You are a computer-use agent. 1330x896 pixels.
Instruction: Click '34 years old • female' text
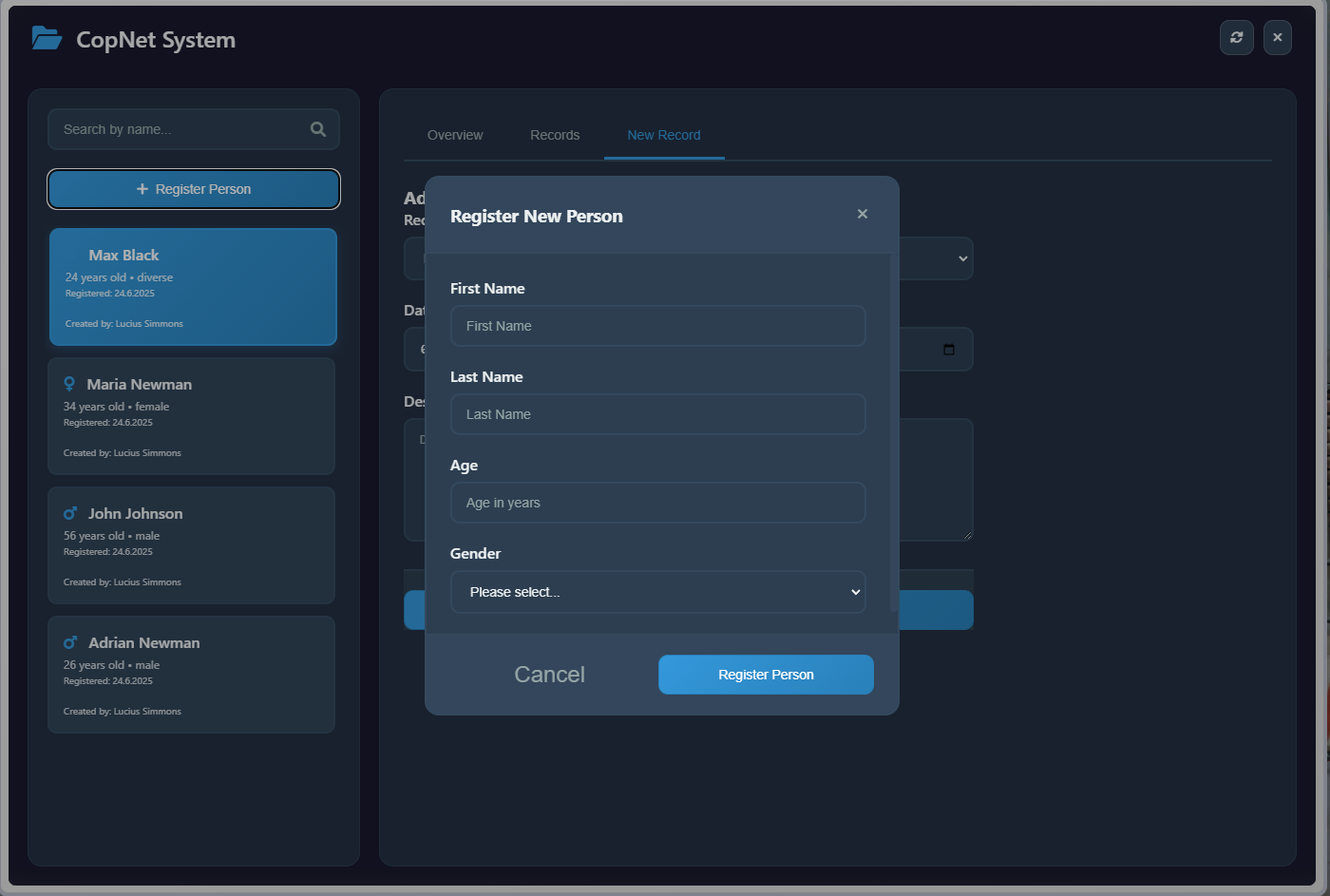point(116,407)
